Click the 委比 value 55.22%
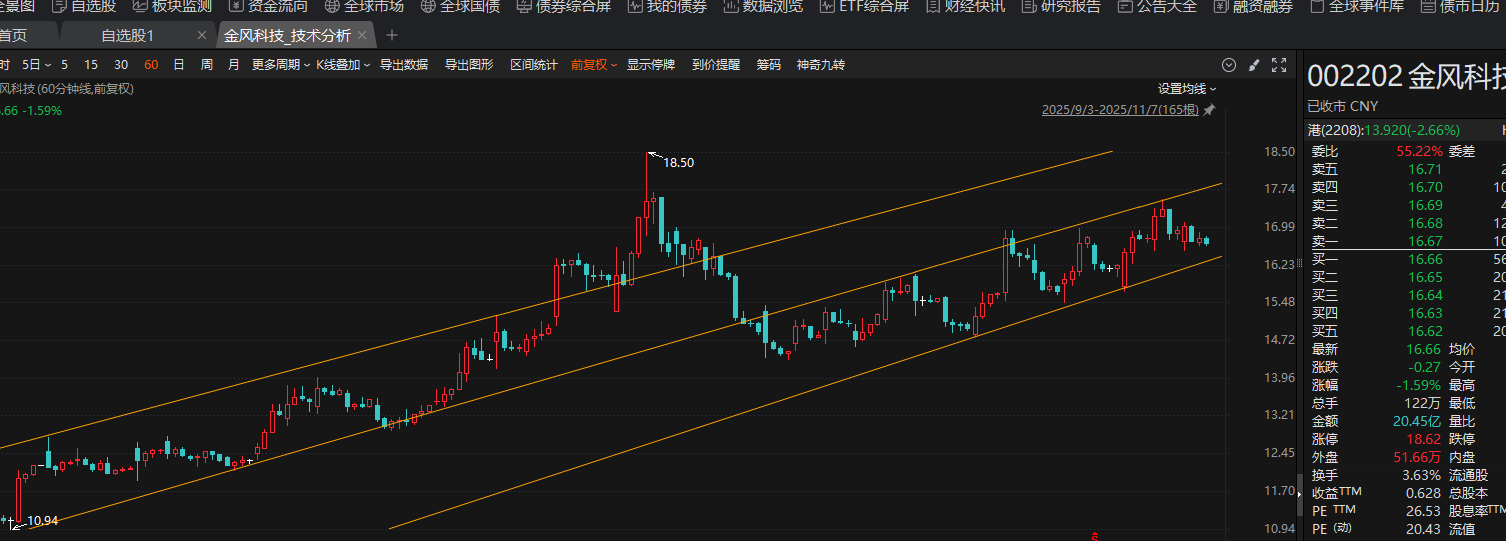 1420,151
